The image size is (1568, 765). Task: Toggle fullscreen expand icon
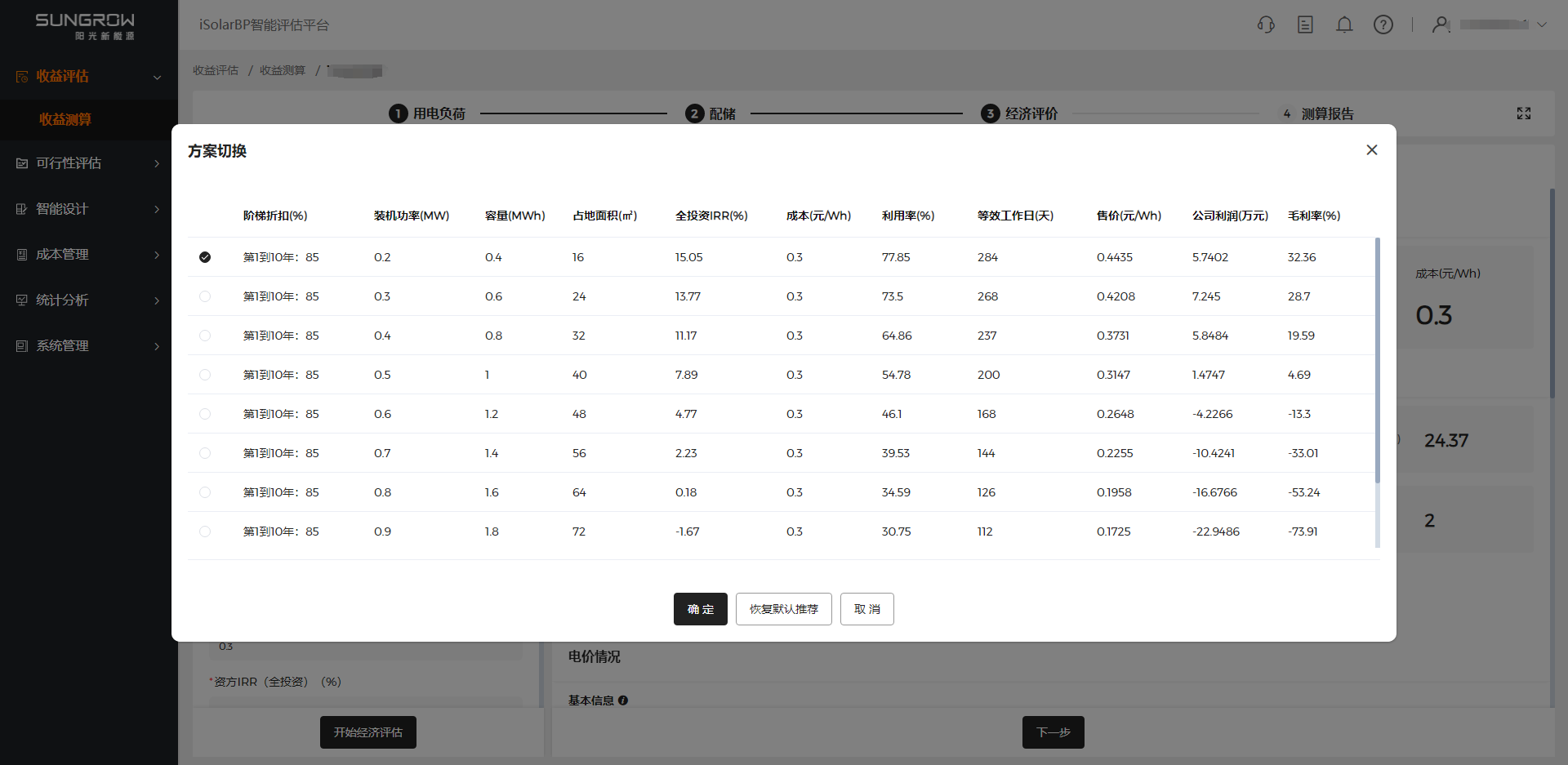1524,113
